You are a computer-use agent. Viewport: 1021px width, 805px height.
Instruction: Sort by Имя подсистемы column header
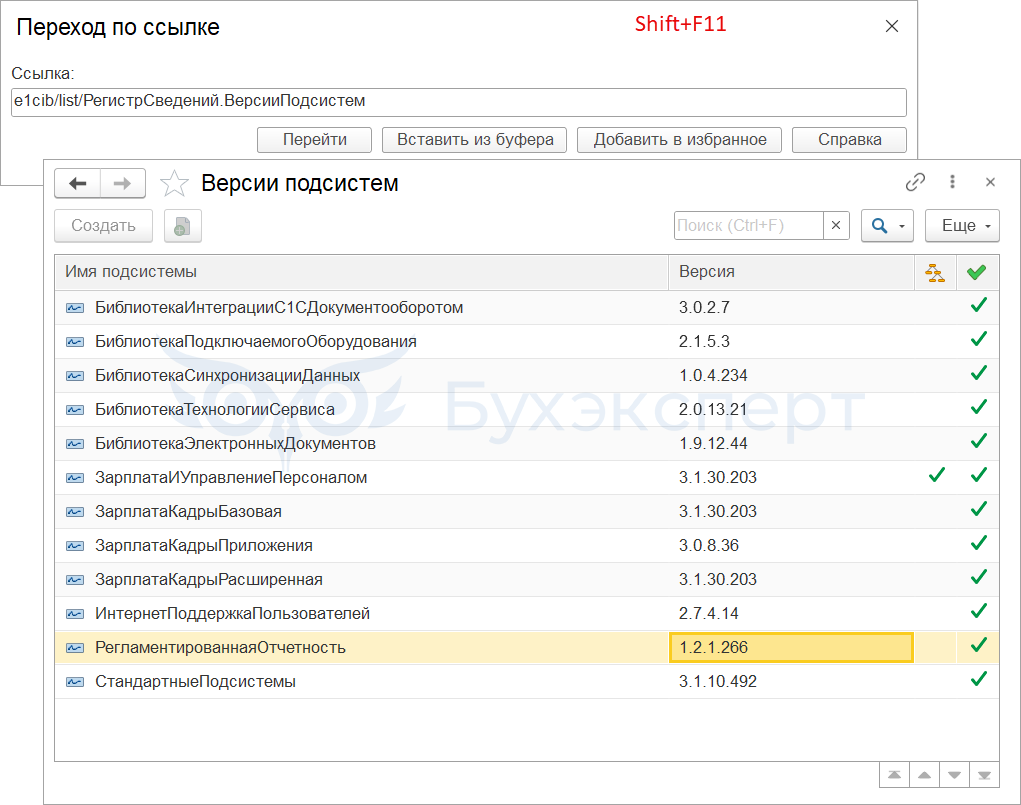point(361,272)
